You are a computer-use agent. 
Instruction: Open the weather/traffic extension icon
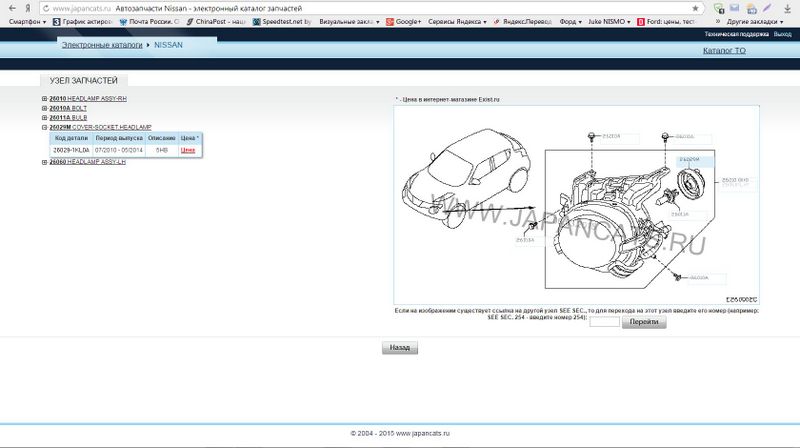pyautogui.click(x=752, y=8)
